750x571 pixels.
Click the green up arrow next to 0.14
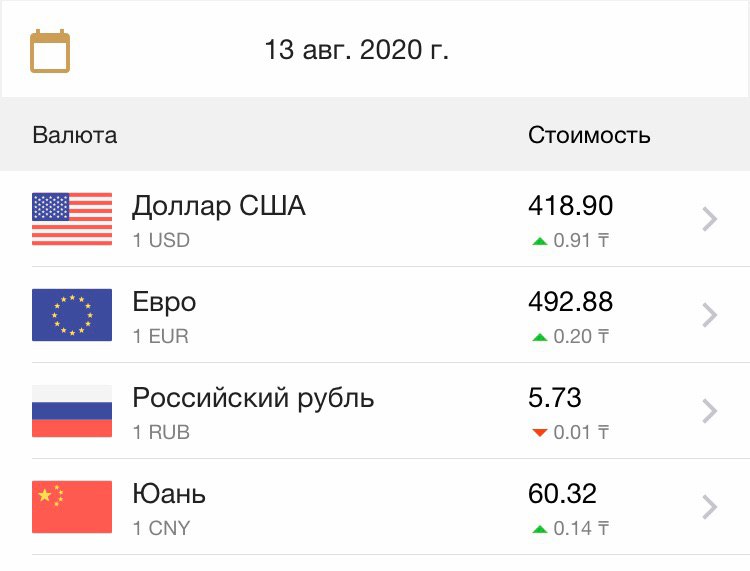pyautogui.click(x=540, y=529)
